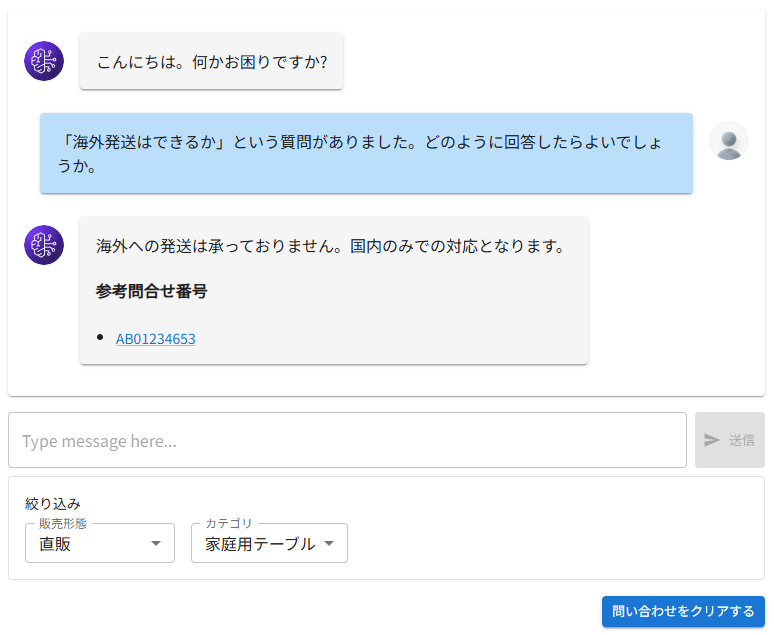Click the bot avatar next to the shipping answer

(44, 245)
